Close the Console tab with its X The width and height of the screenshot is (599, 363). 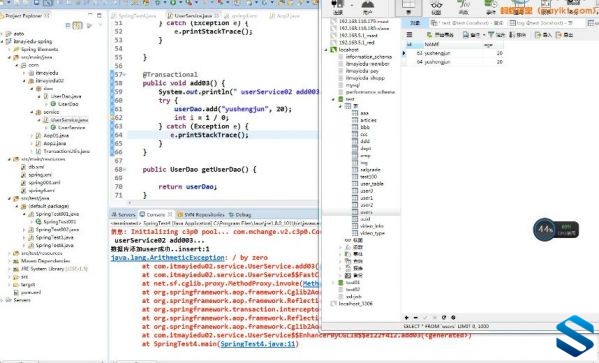[170, 215]
